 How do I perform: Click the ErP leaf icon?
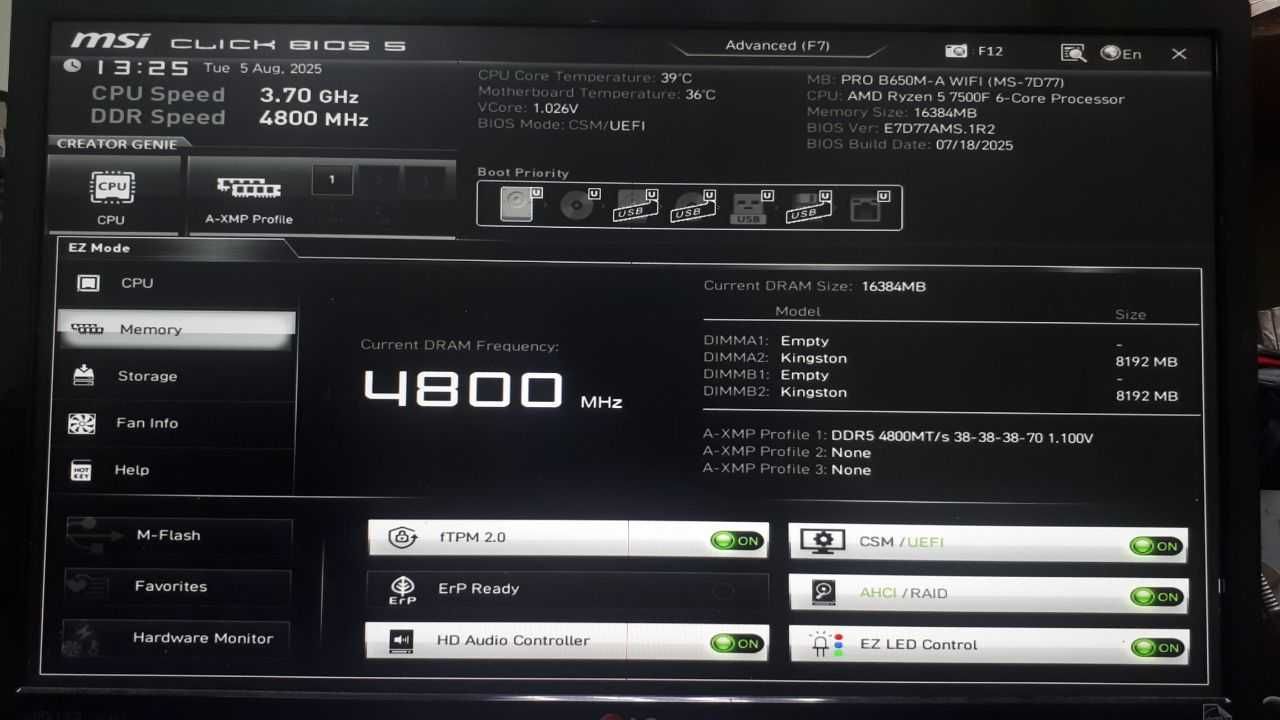tap(402, 589)
